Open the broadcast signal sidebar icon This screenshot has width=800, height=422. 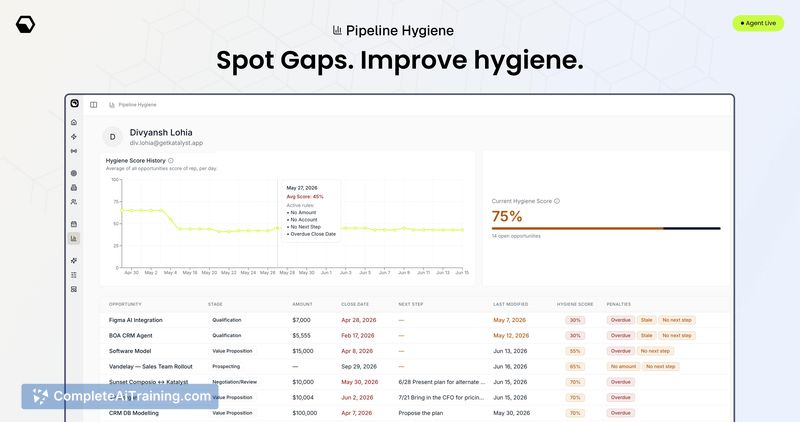tap(74, 151)
